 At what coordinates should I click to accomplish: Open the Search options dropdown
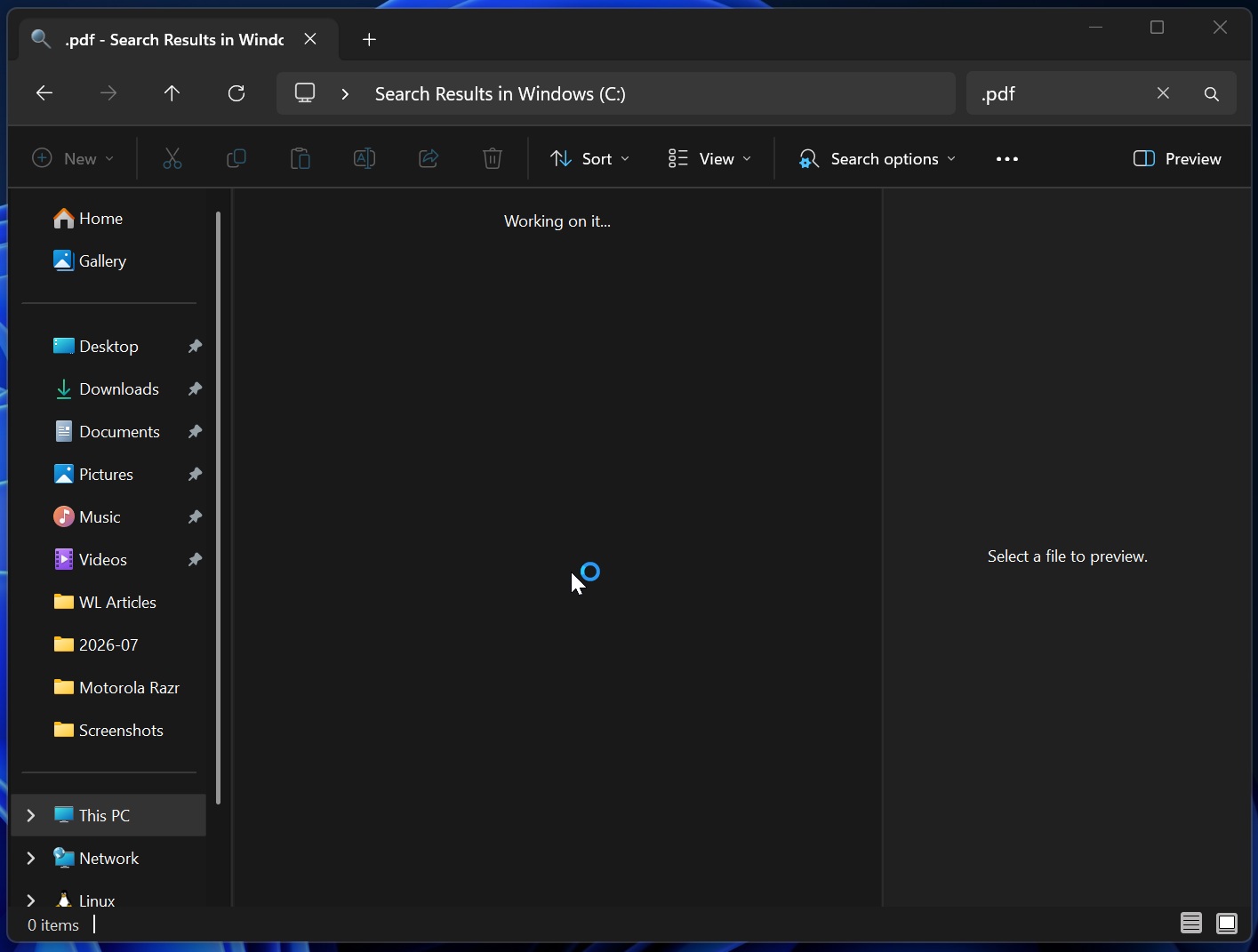click(877, 159)
